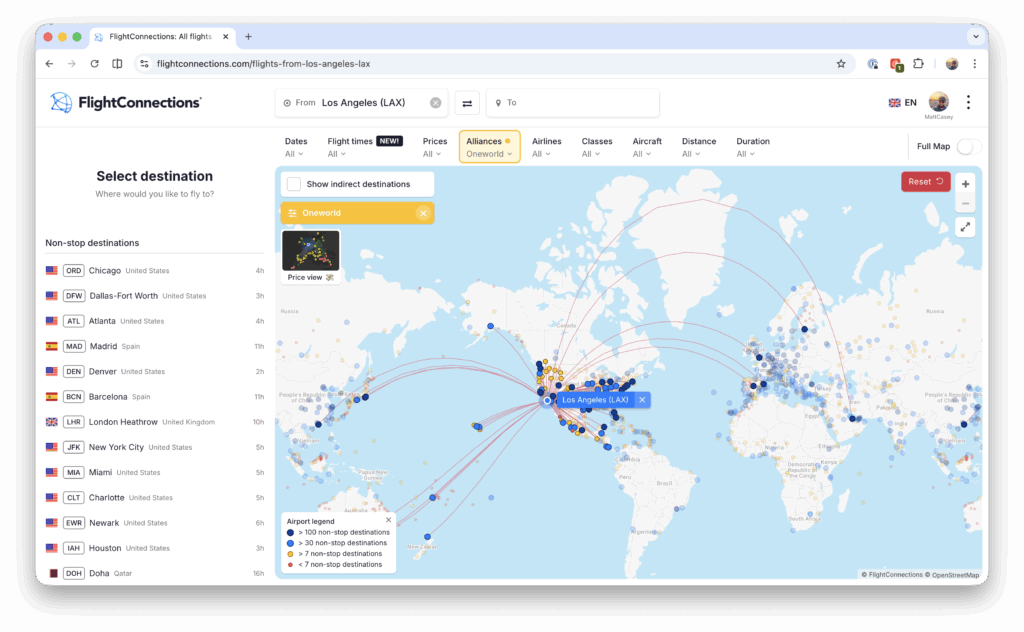Viewport: 1024px width, 632px height.
Task: Swap From and To airports with arrows icon
Action: tap(466, 102)
